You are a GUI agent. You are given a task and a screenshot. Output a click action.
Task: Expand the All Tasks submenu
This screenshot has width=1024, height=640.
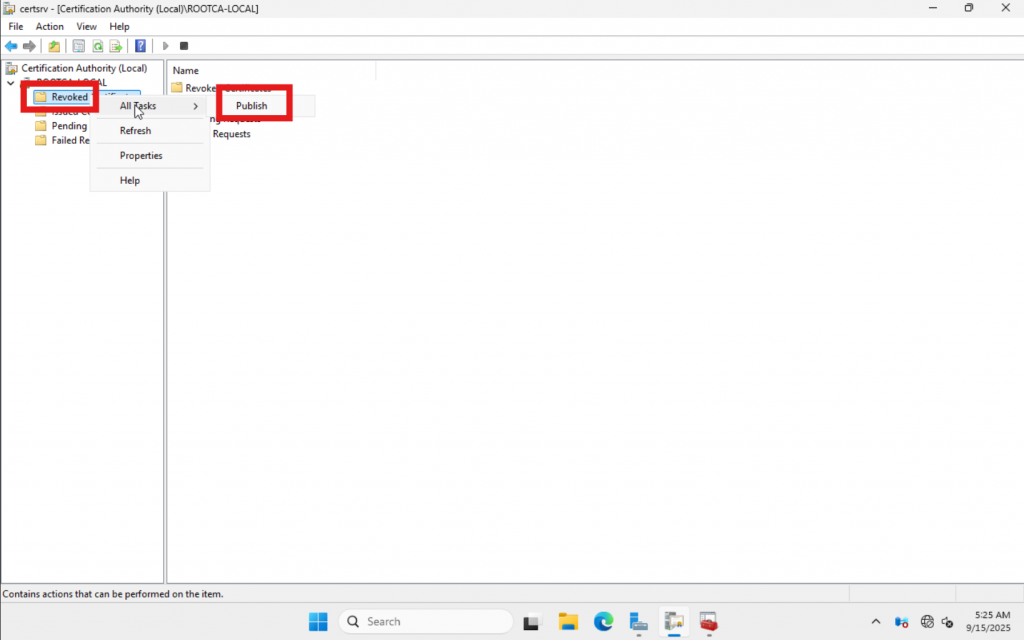tap(150, 106)
